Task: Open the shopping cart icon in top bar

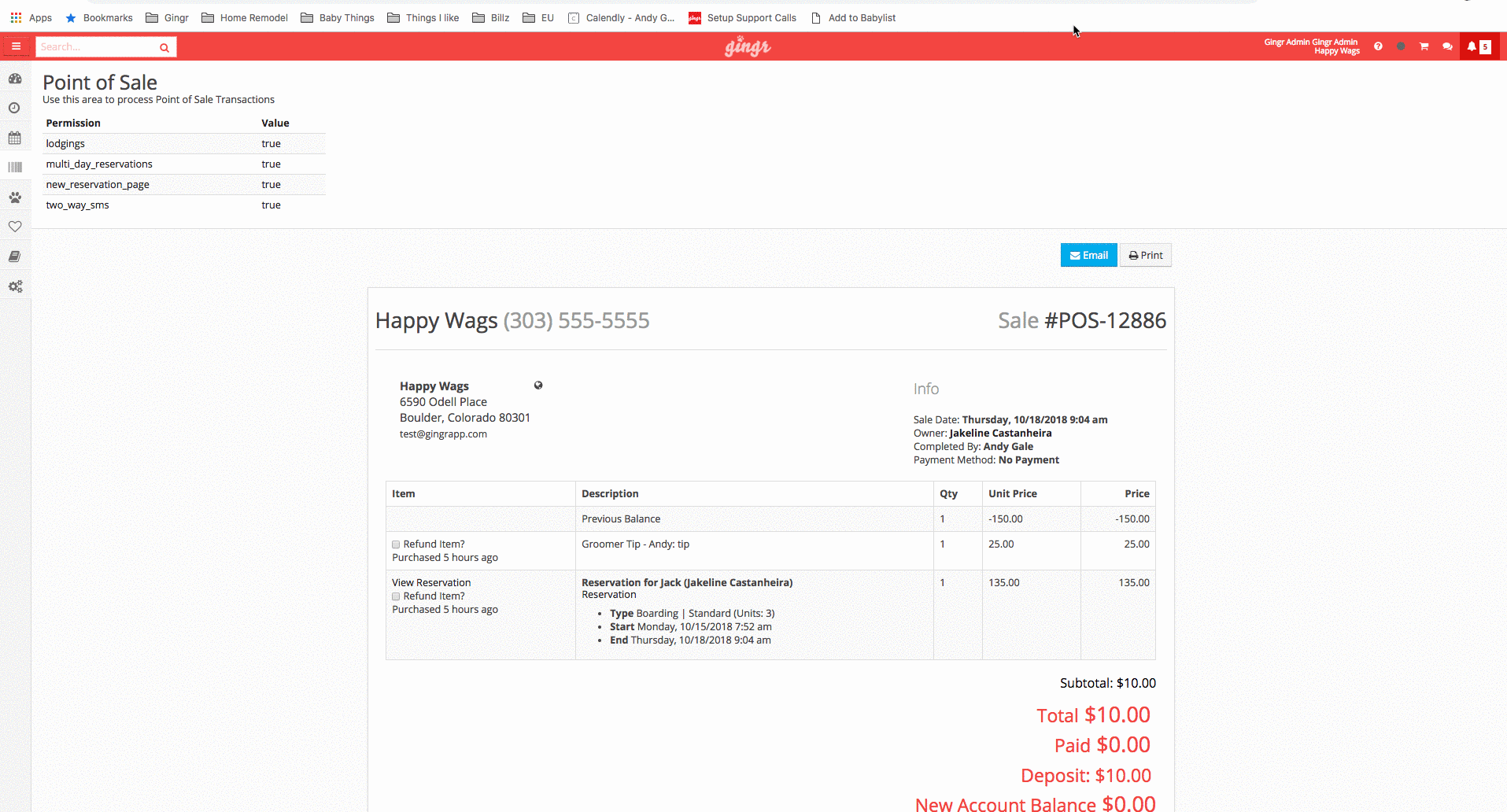Action: pos(1424,46)
